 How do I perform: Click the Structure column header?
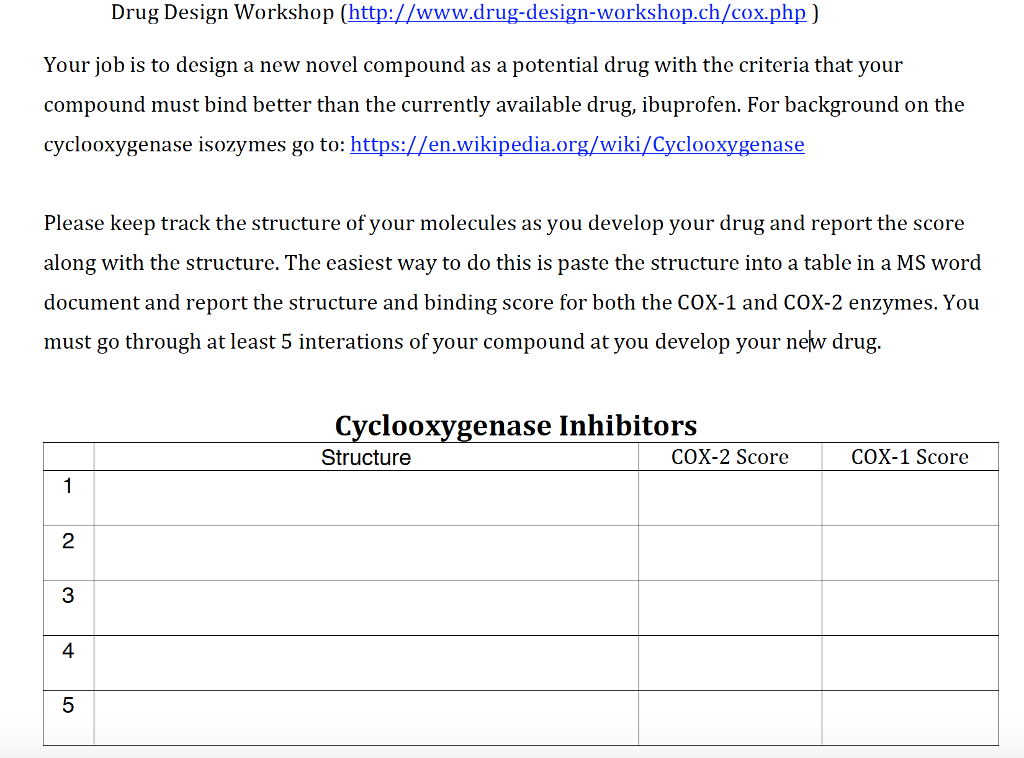pyautogui.click(x=366, y=457)
